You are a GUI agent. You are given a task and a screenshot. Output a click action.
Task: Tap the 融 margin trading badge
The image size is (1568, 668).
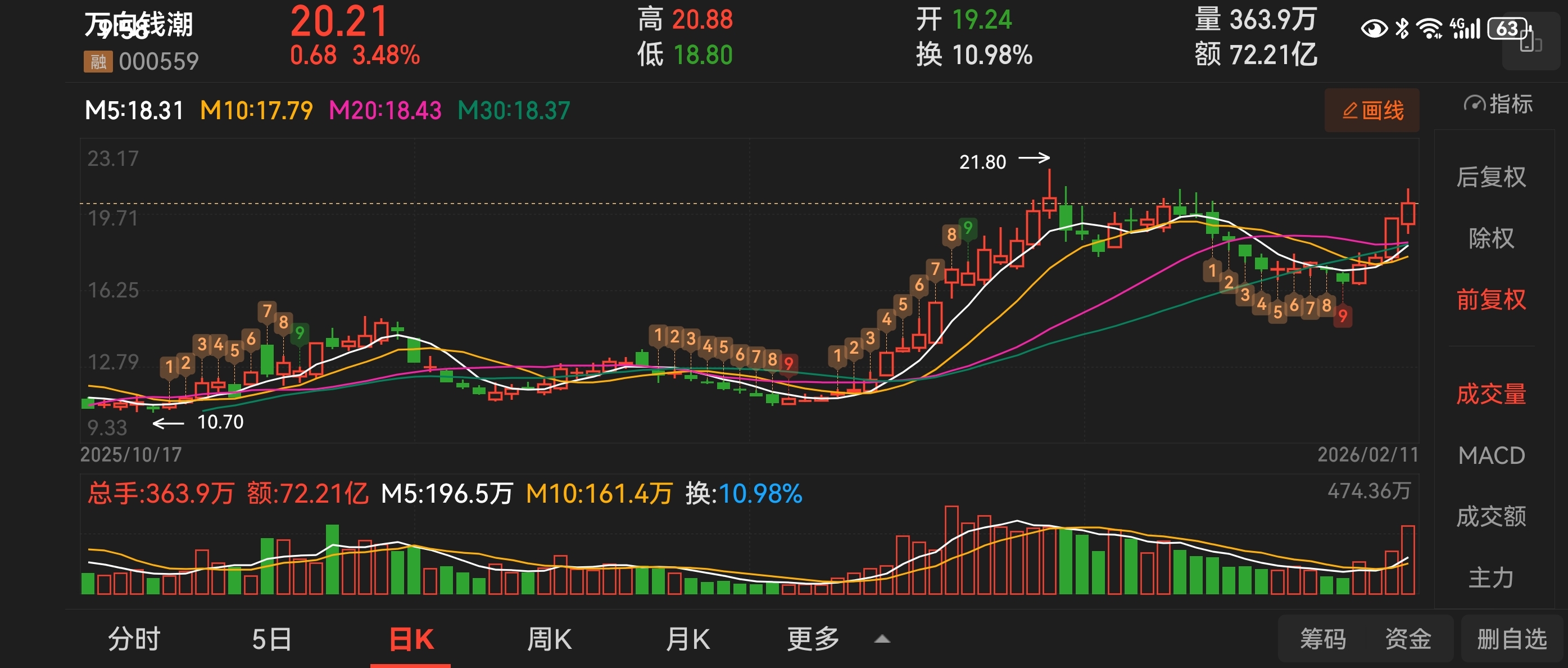click(x=97, y=61)
